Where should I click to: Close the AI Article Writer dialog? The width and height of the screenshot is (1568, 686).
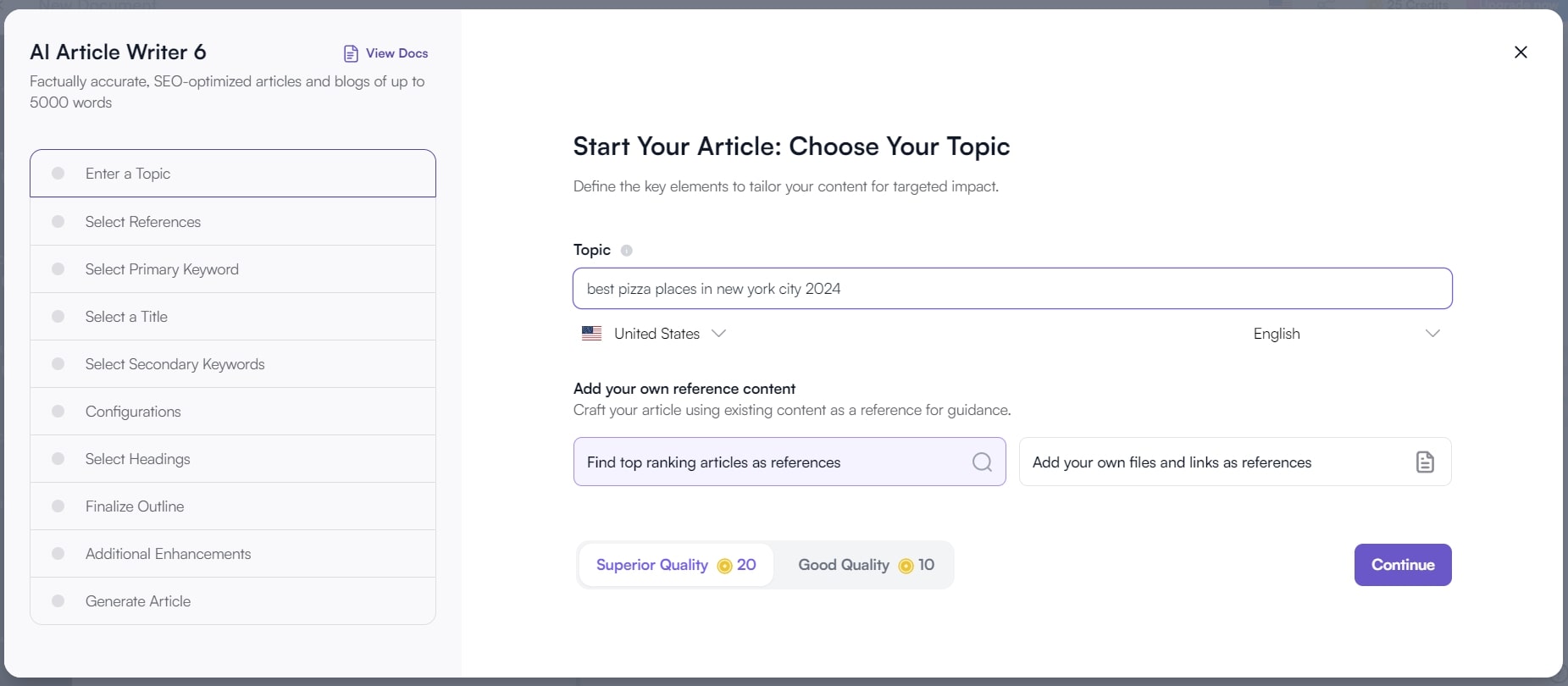pyautogui.click(x=1521, y=53)
